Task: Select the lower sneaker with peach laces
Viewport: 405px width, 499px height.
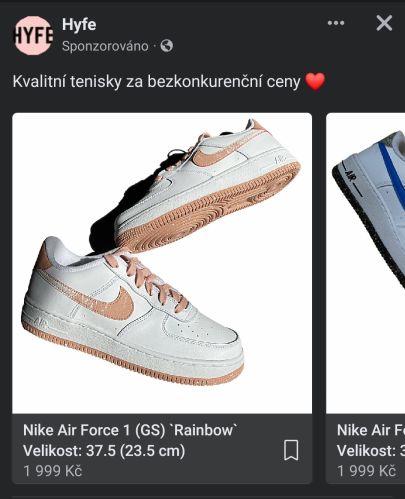Action: [133, 310]
